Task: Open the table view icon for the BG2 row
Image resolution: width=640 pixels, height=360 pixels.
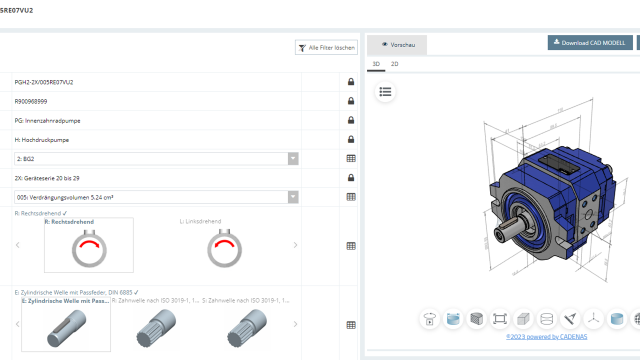Action: coord(351,159)
